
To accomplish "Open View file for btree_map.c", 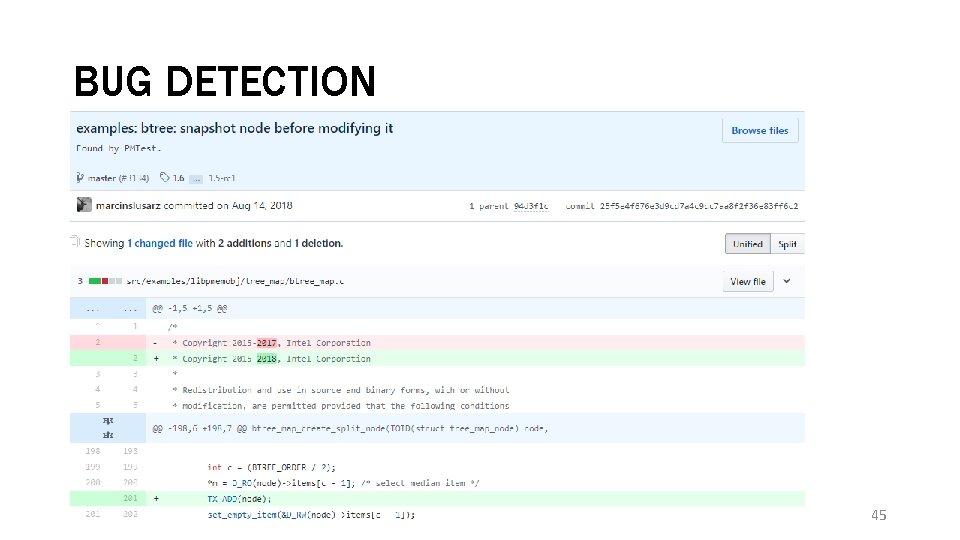I will click(x=748, y=282).
